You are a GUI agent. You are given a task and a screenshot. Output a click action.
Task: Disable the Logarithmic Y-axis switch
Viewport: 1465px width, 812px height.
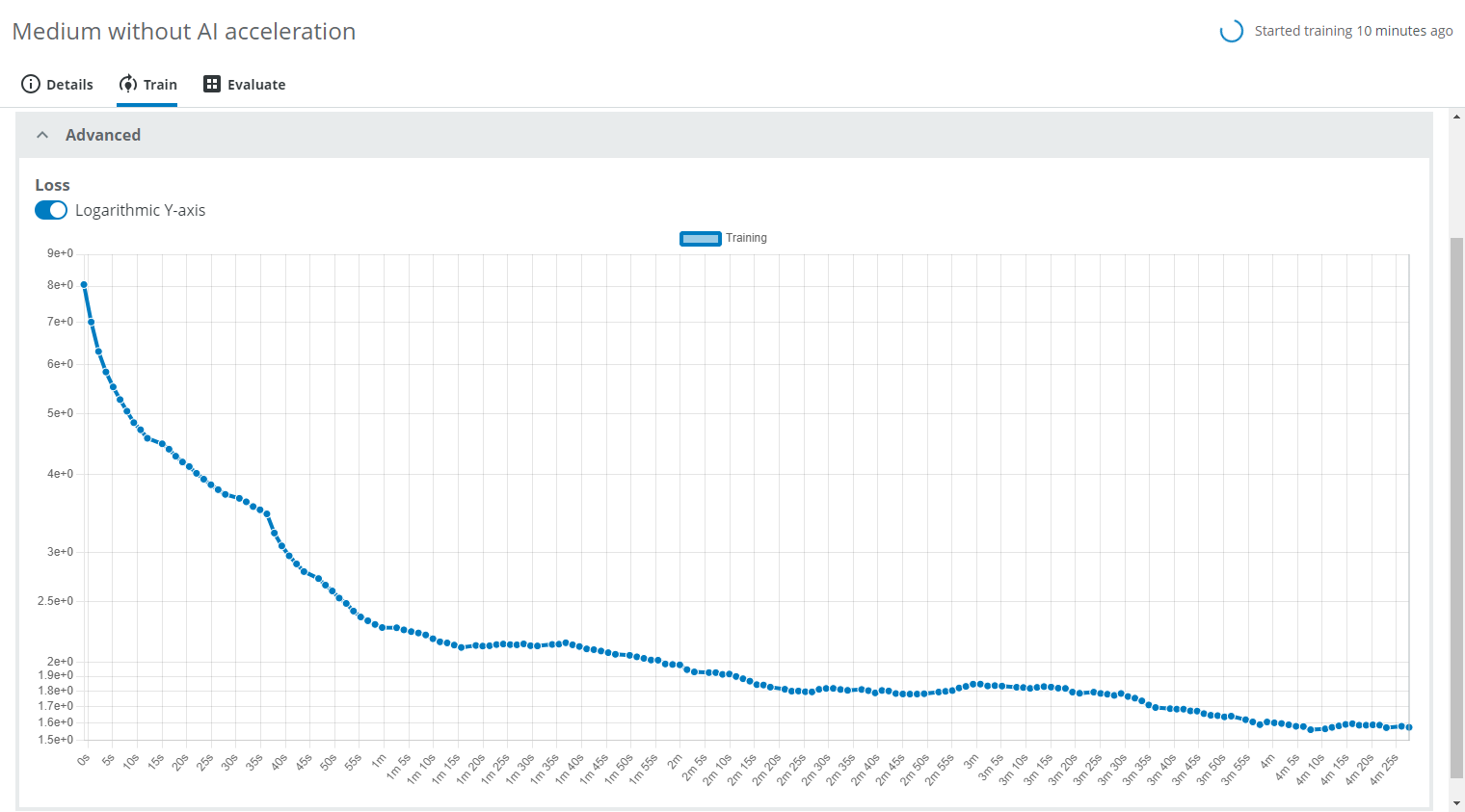(x=51, y=210)
